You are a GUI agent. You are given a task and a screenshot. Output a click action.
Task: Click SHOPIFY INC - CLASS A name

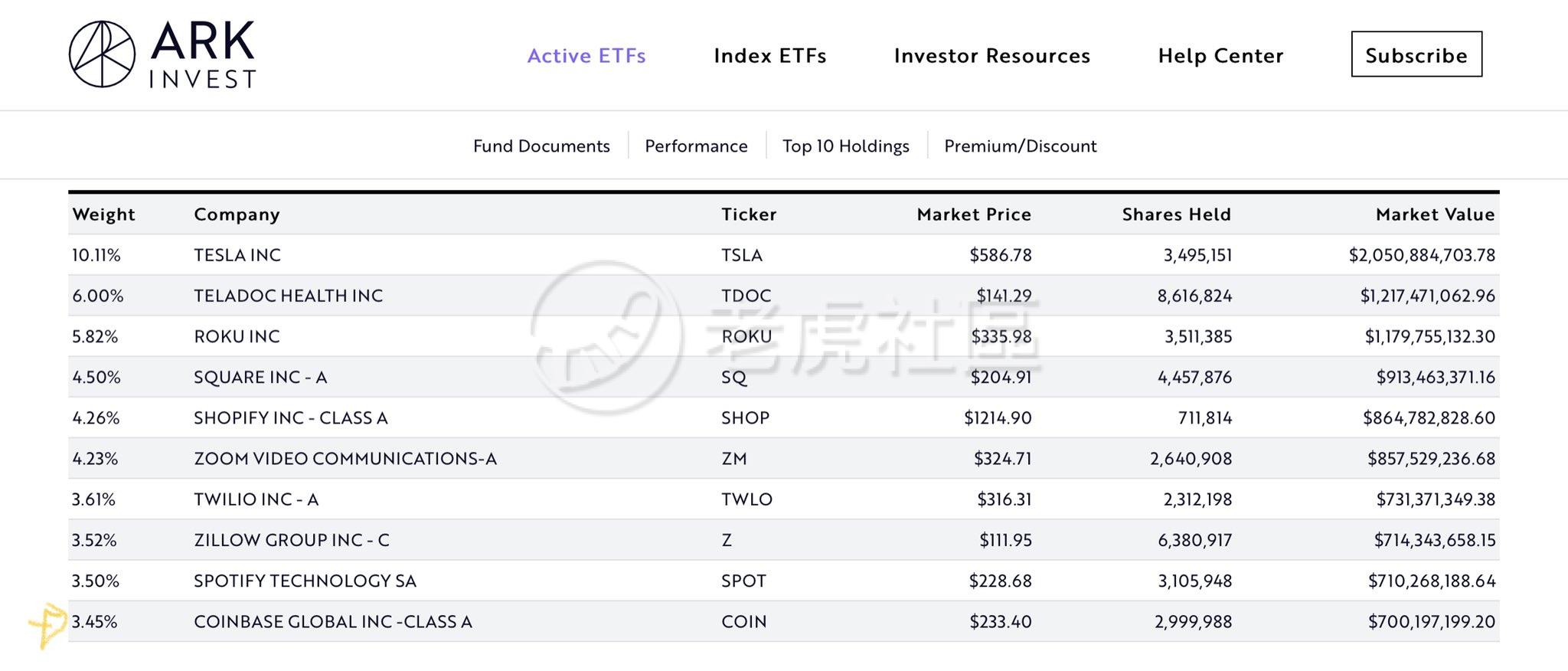[x=291, y=417]
